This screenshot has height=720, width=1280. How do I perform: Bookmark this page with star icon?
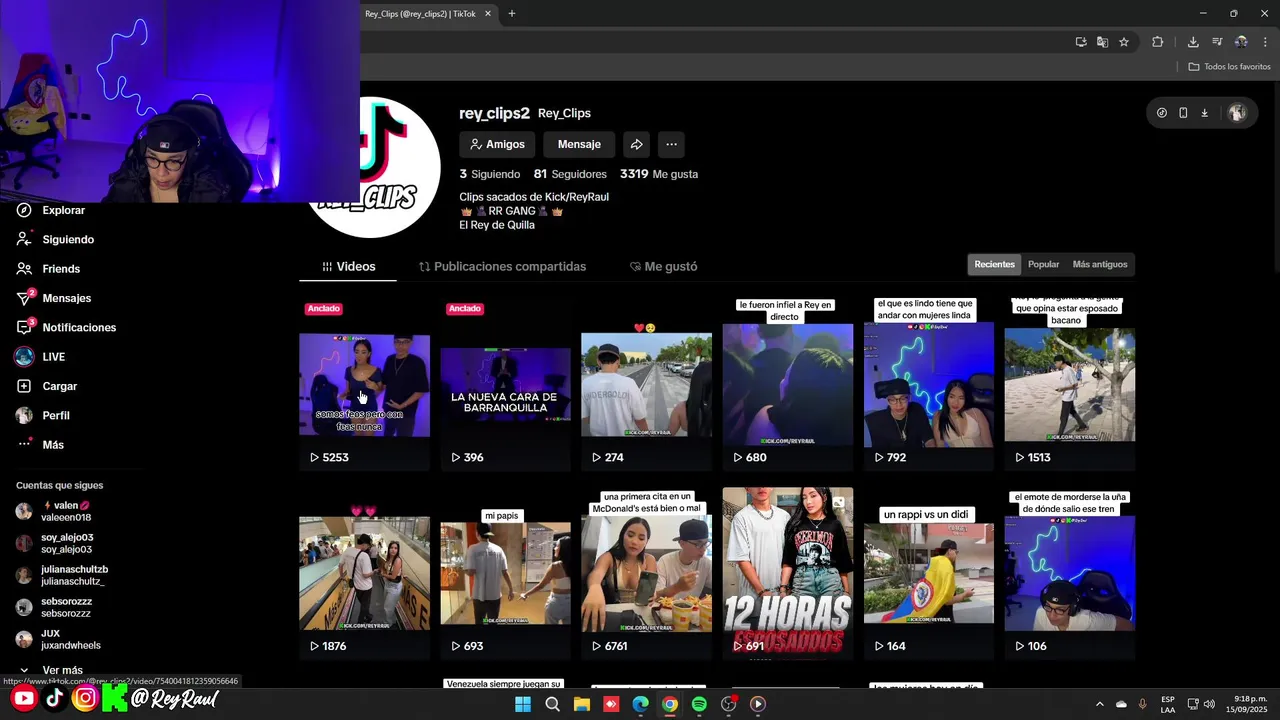point(1124,42)
